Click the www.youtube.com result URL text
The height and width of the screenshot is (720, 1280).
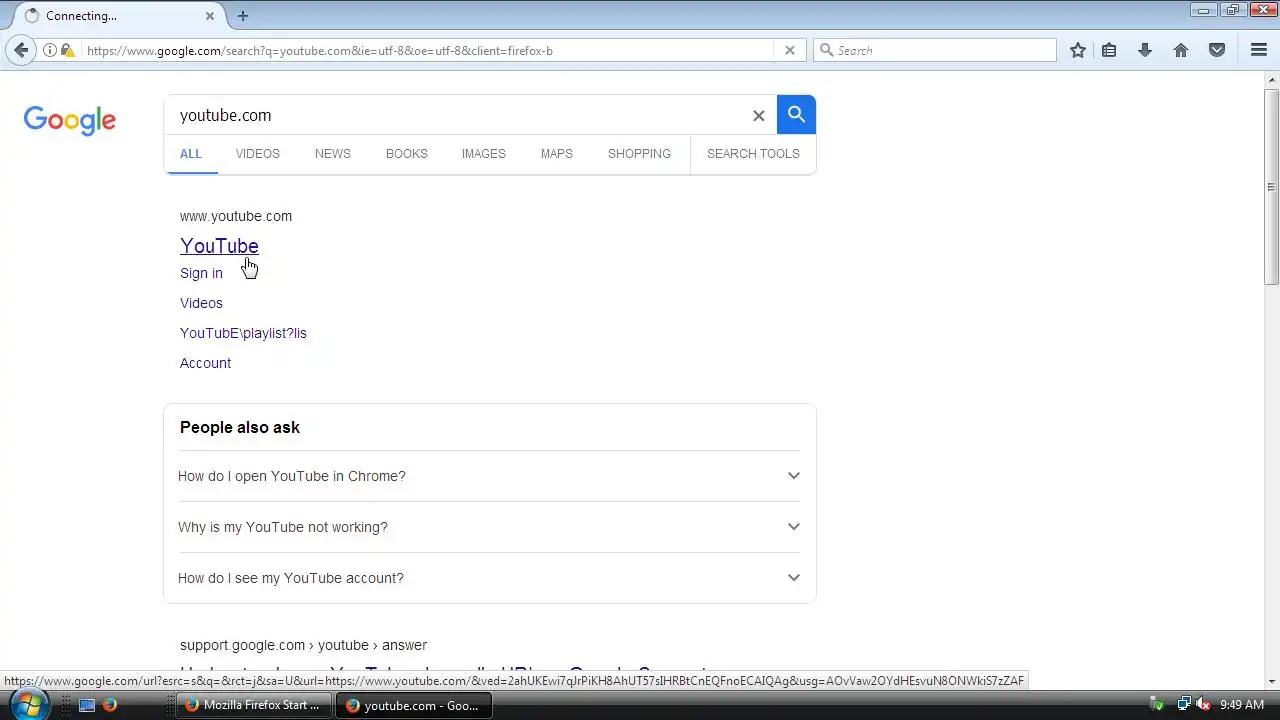click(236, 216)
